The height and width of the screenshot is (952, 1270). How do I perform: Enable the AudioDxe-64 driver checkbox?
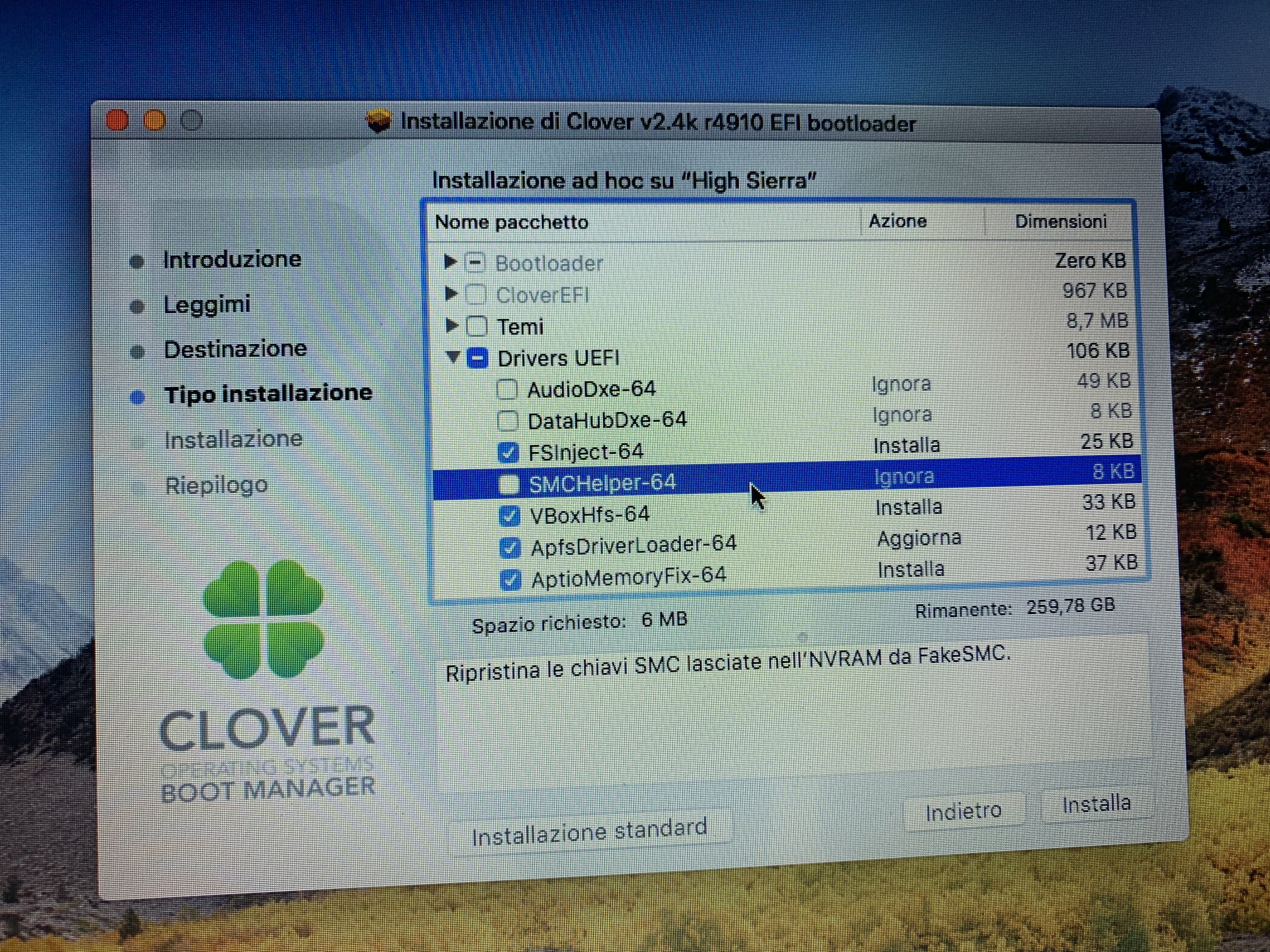click(x=506, y=389)
